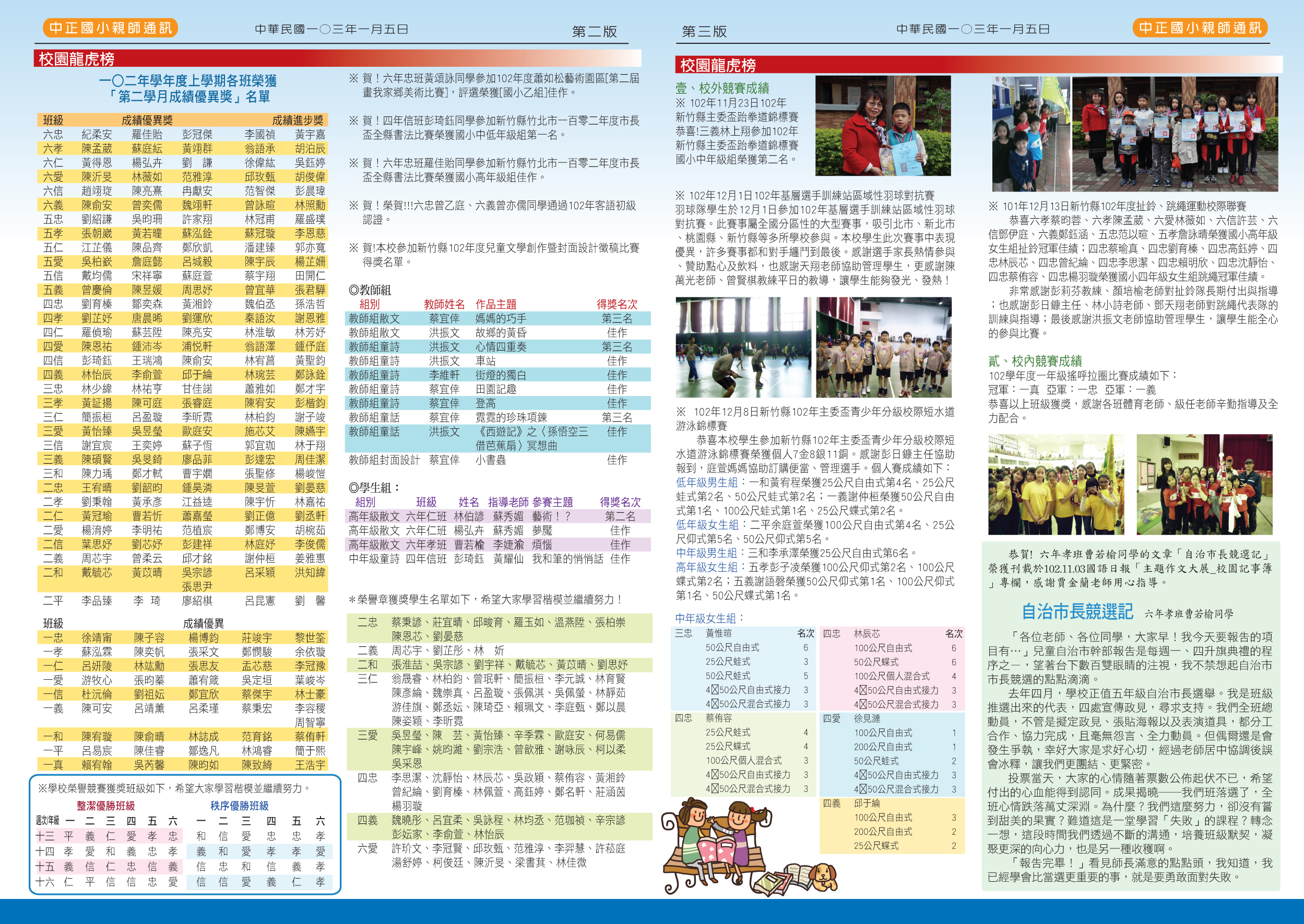Click the 教師姓名 column header
This screenshot has height=924, width=1304.
pyautogui.click(x=444, y=304)
